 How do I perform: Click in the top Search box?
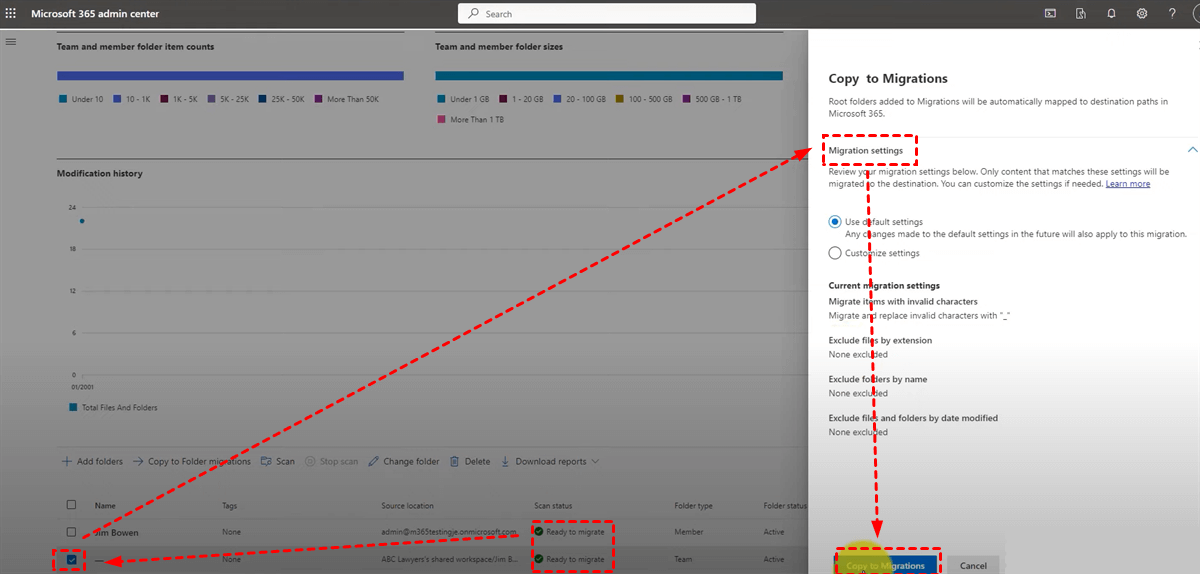(607, 14)
